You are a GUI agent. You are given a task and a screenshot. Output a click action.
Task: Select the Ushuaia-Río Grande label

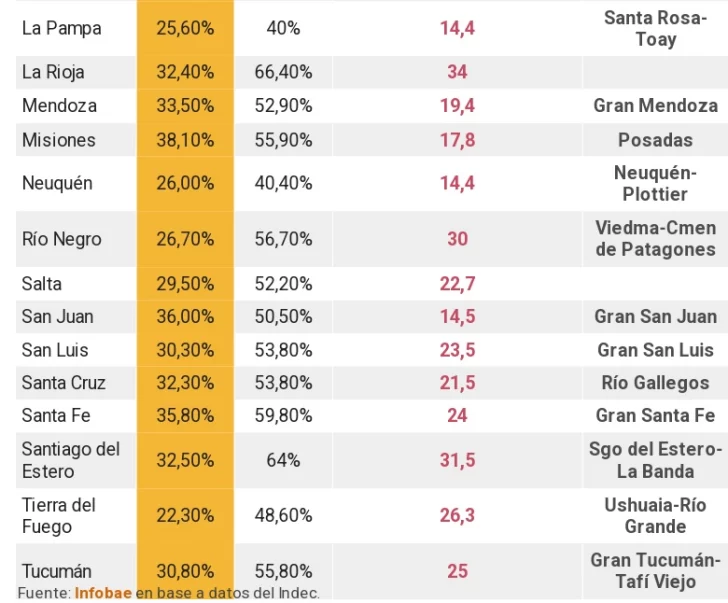pyautogui.click(x=655, y=515)
